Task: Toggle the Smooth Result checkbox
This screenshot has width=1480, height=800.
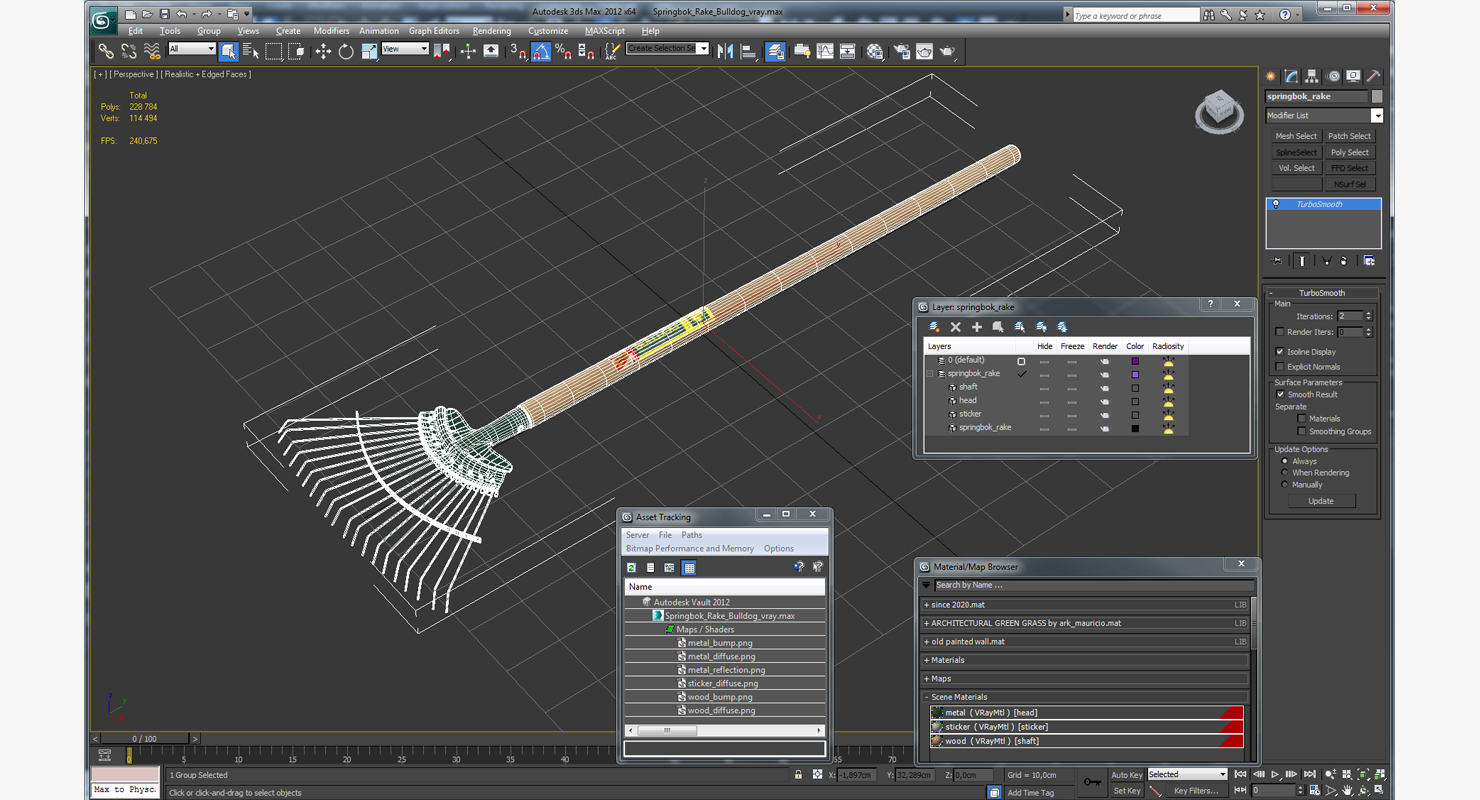Action: (x=1280, y=394)
